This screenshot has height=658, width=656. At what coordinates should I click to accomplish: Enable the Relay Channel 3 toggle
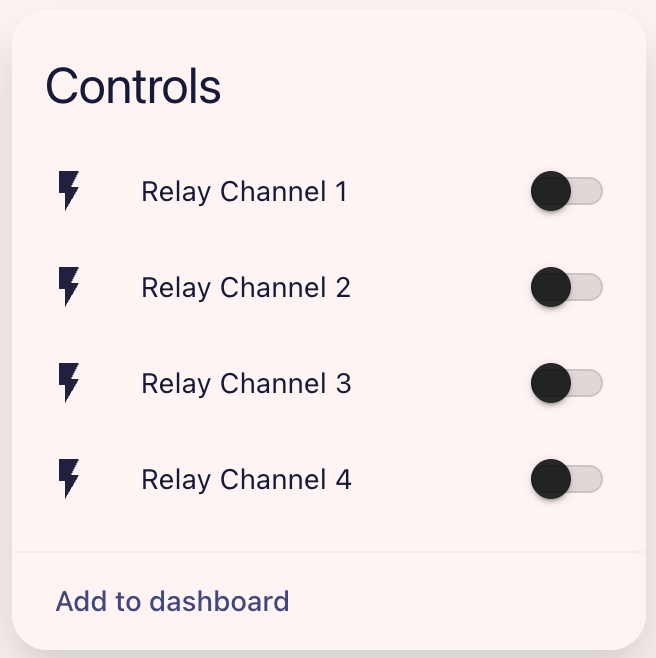[x=566, y=383]
